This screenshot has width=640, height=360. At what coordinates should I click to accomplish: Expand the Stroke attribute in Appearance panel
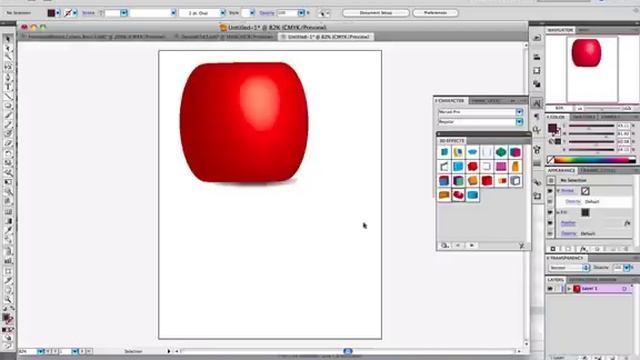pos(558,191)
